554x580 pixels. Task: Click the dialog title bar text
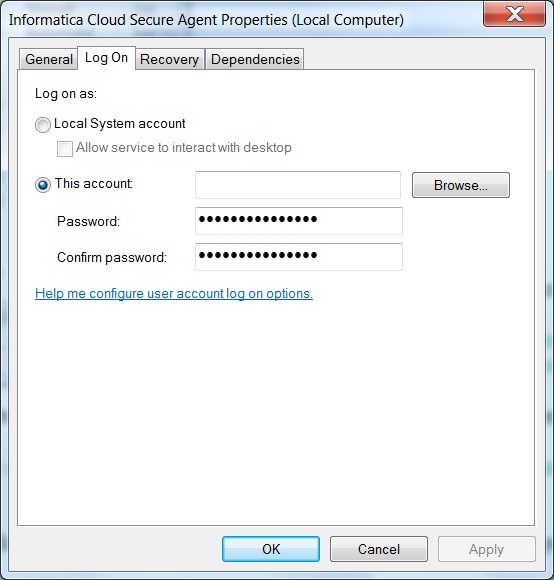206,20
